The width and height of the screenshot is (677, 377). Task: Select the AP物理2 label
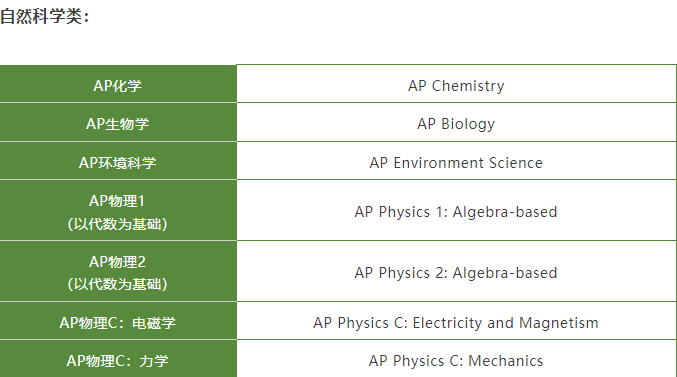point(117,262)
